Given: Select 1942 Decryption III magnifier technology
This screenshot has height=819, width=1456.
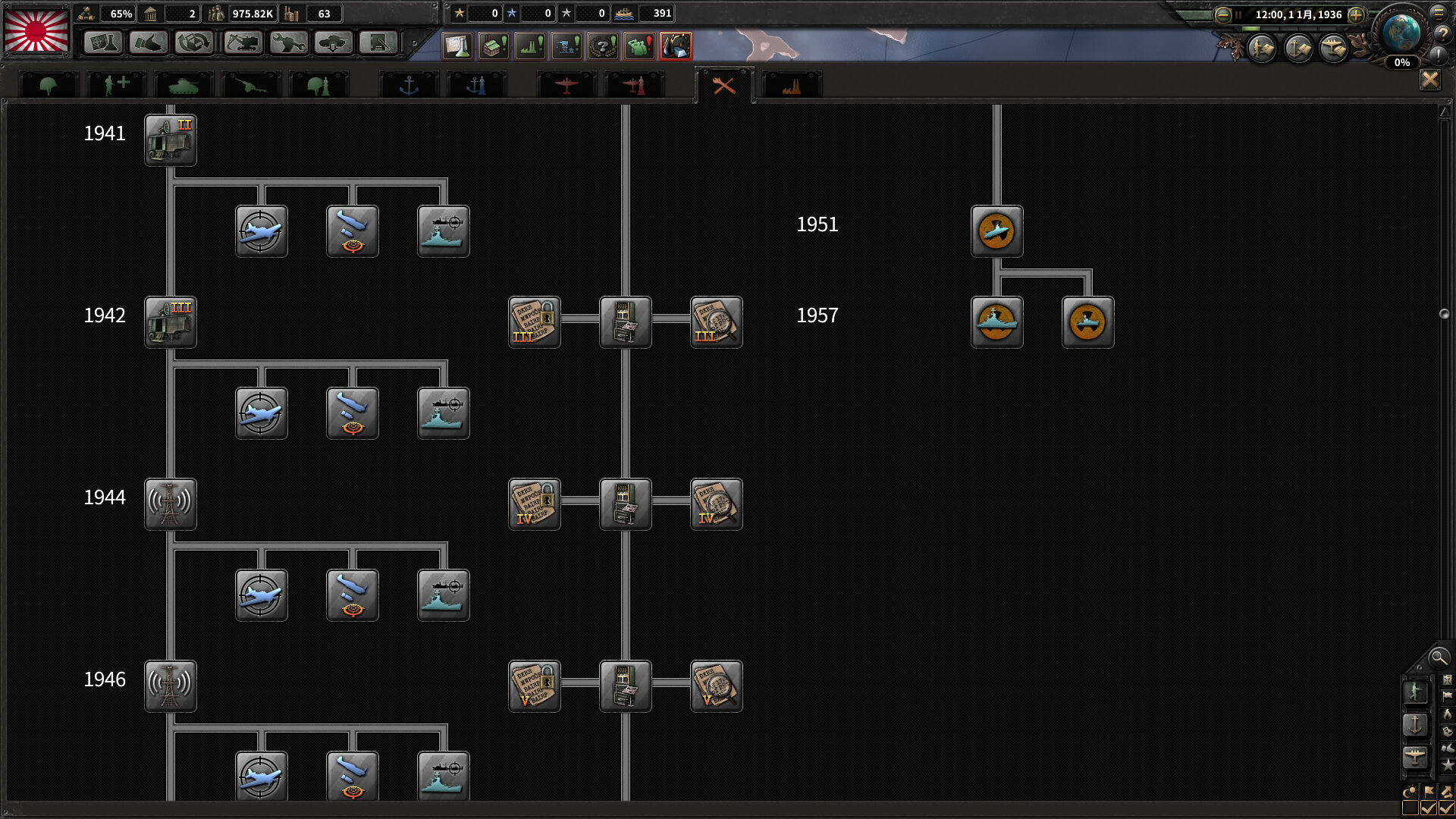Looking at the screenshot, I should (x=717, y=322).
